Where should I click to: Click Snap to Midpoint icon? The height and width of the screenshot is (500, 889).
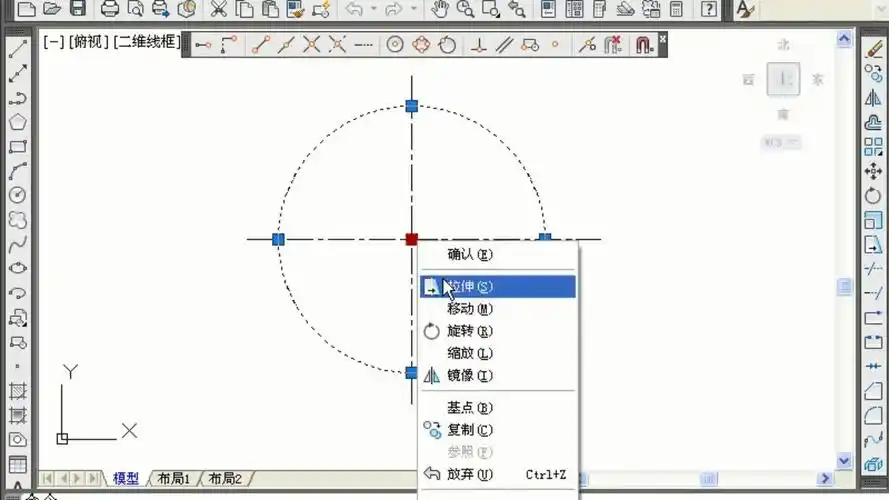[x=286, y=45]
